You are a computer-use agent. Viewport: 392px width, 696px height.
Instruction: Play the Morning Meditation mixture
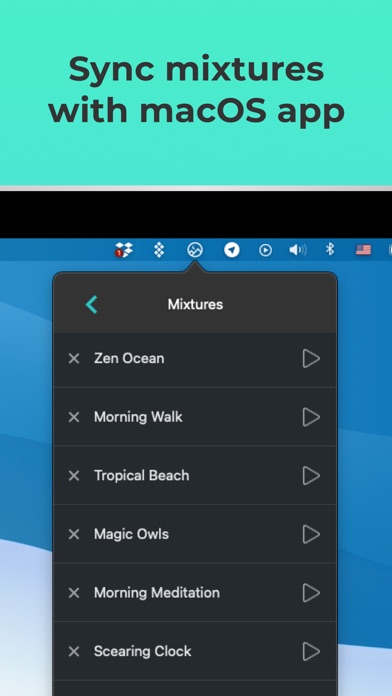tap(311, 593)
